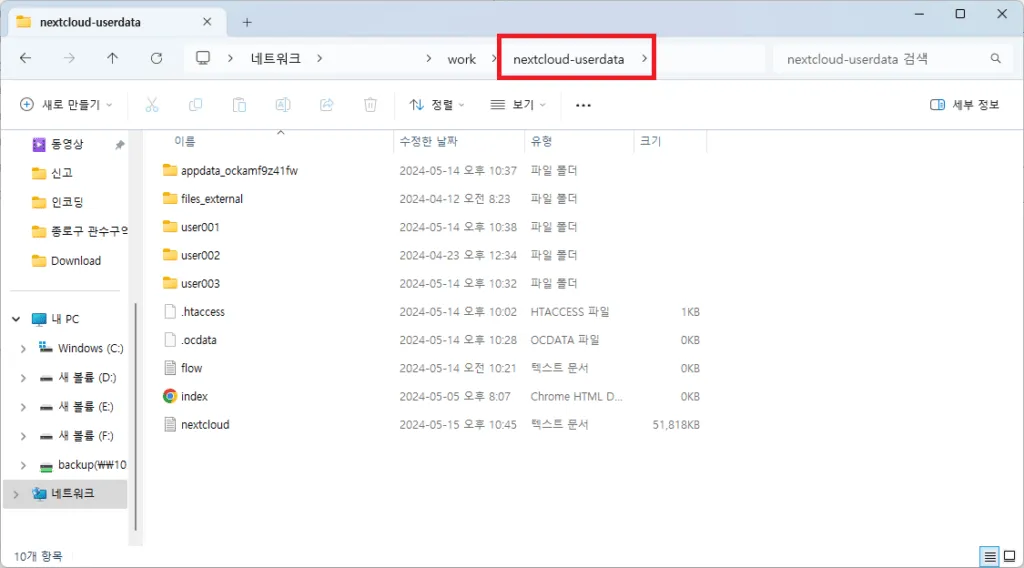Open the 새로 만들기 dropdown
Image resolution: width=1024 pixels, height=568 pixels.
pyautogui.click(x=66, y=104)
